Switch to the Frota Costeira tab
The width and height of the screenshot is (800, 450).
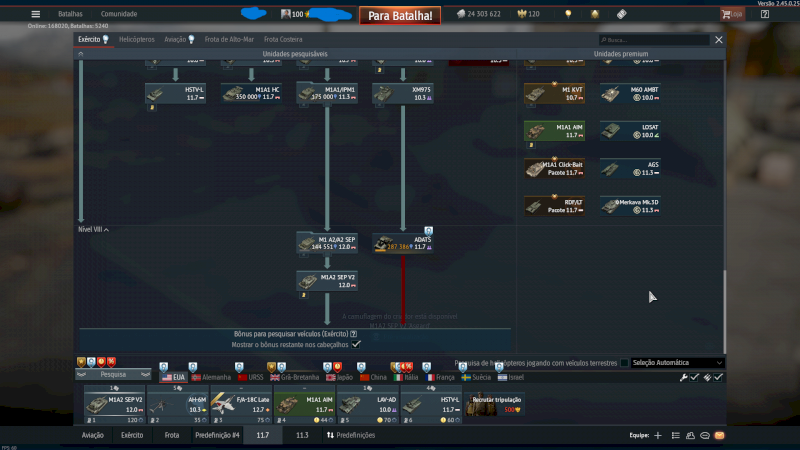tap(283, 39)
